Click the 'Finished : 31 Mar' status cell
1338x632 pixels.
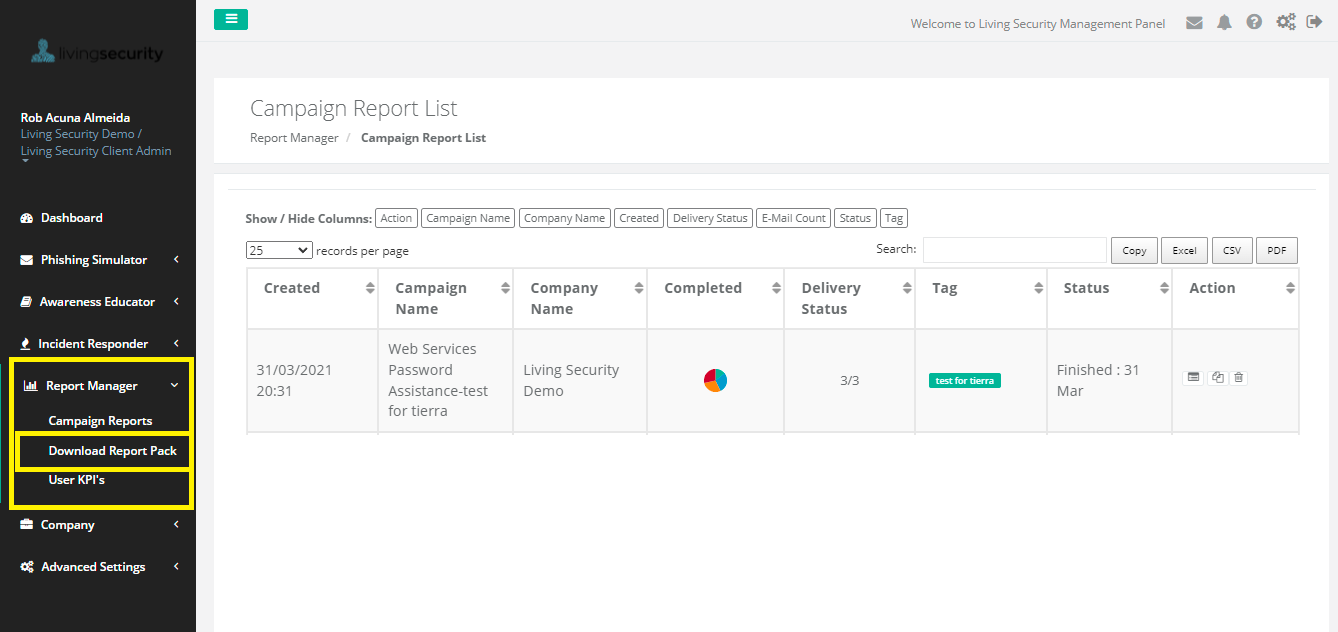click(1110, 380)
